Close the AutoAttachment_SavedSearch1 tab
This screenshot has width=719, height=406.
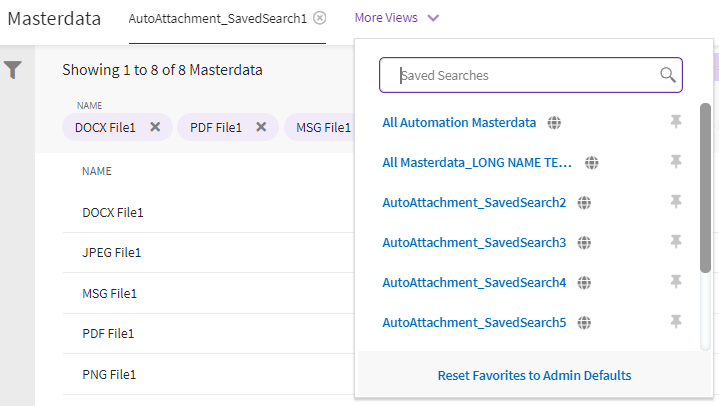pos(319,18)
